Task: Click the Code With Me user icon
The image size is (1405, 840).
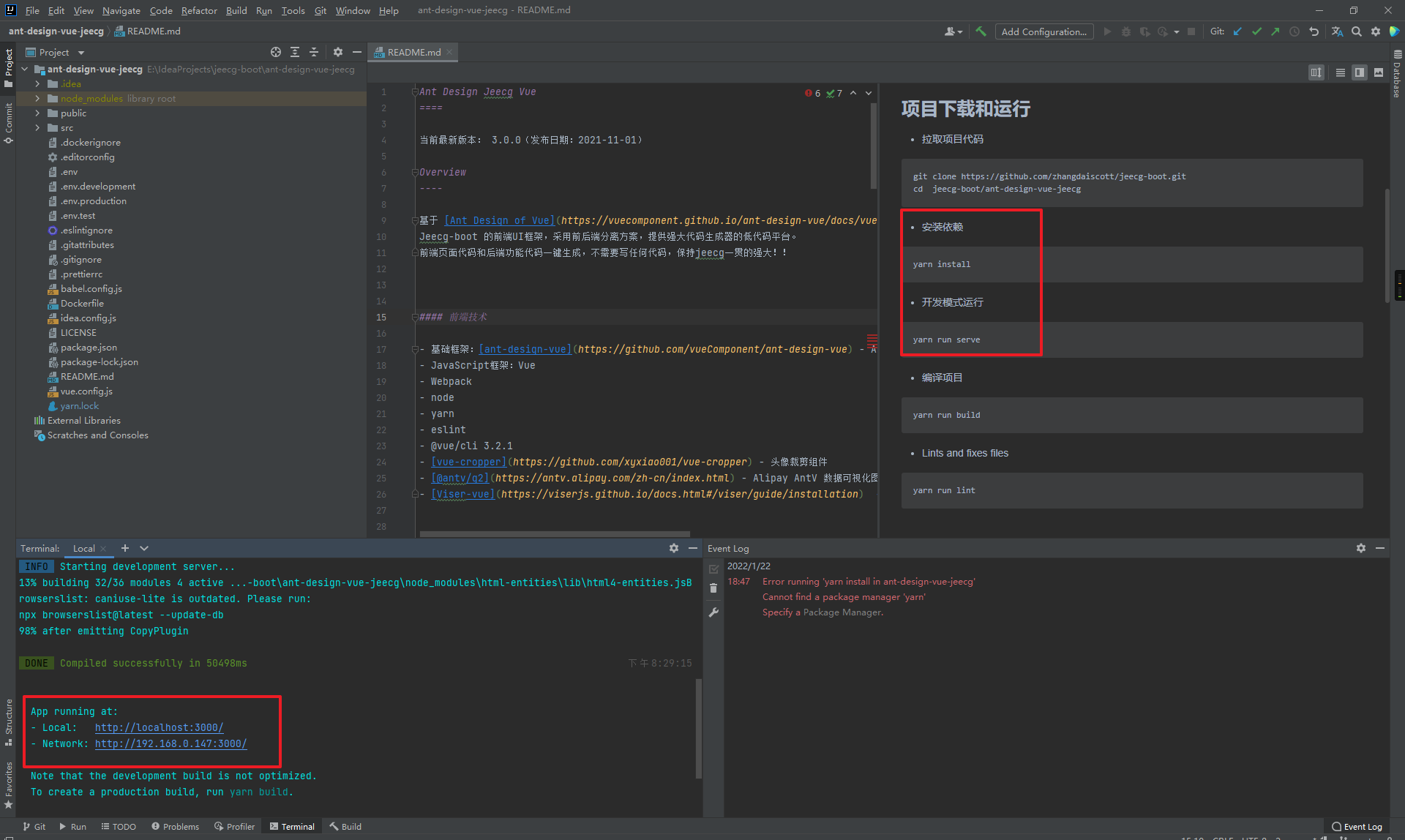Action: click(x=952, y=31)
